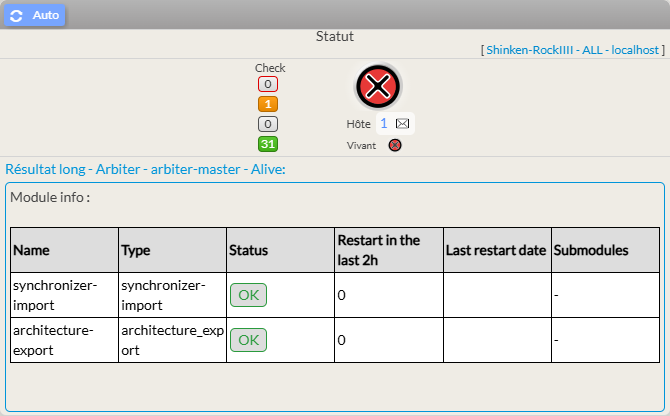670x416 pixels.
Task: Click the small red Vivant status icon
Action: (395, 145)
